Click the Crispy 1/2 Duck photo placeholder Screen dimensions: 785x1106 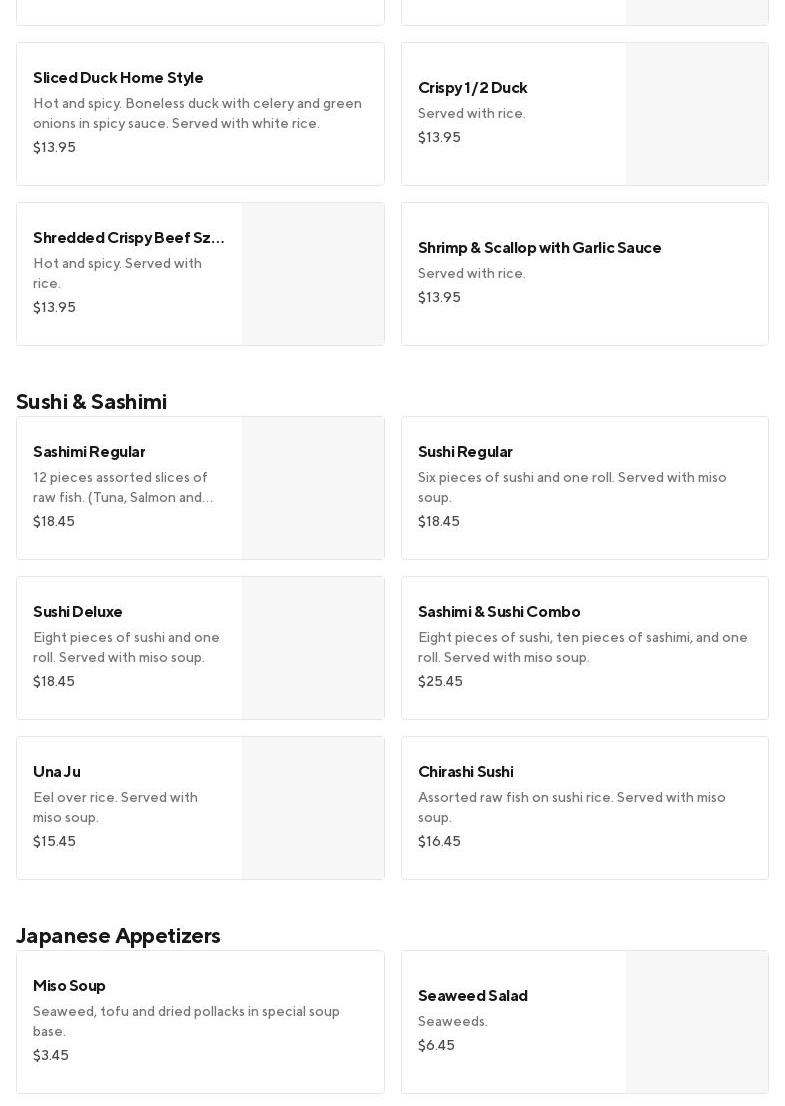click(x=696, y=114)
